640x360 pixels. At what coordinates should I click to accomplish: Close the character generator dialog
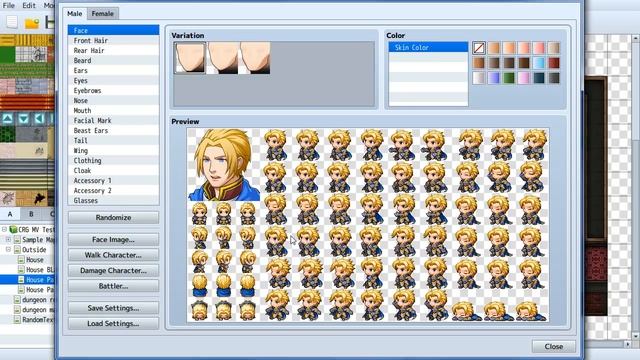(x=553, y=347)
